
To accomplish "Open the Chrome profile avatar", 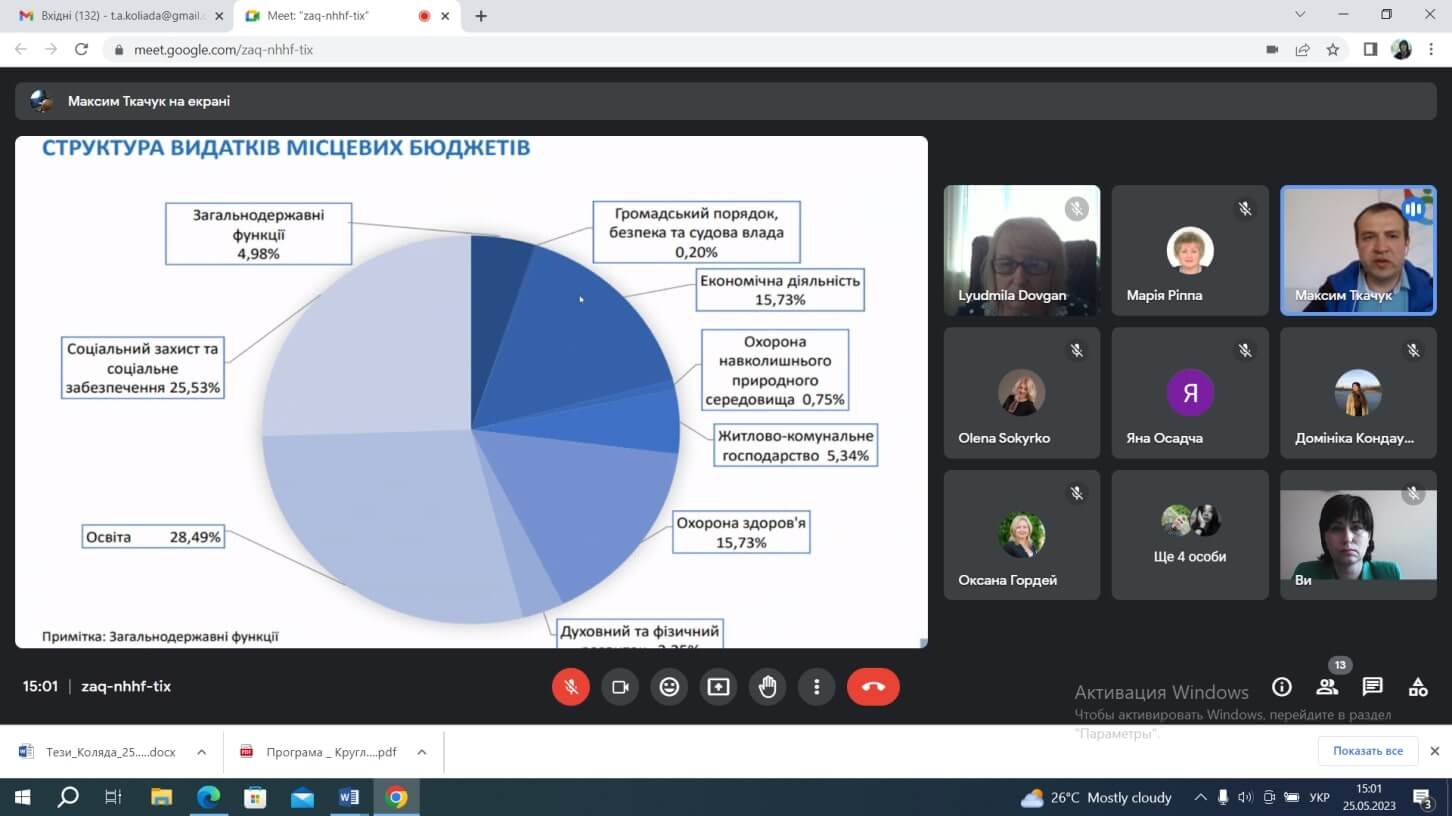I will 1401,49.
